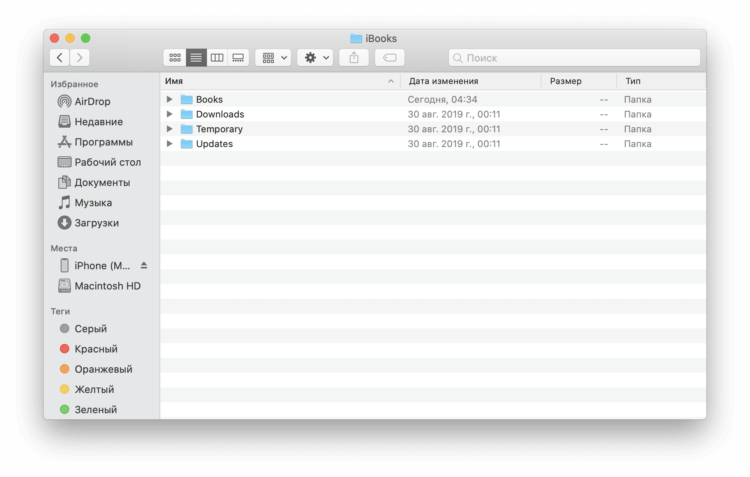Expand the Downloads folder disclosure triangle
Screen dimensions: 750x477
(169, 114)
